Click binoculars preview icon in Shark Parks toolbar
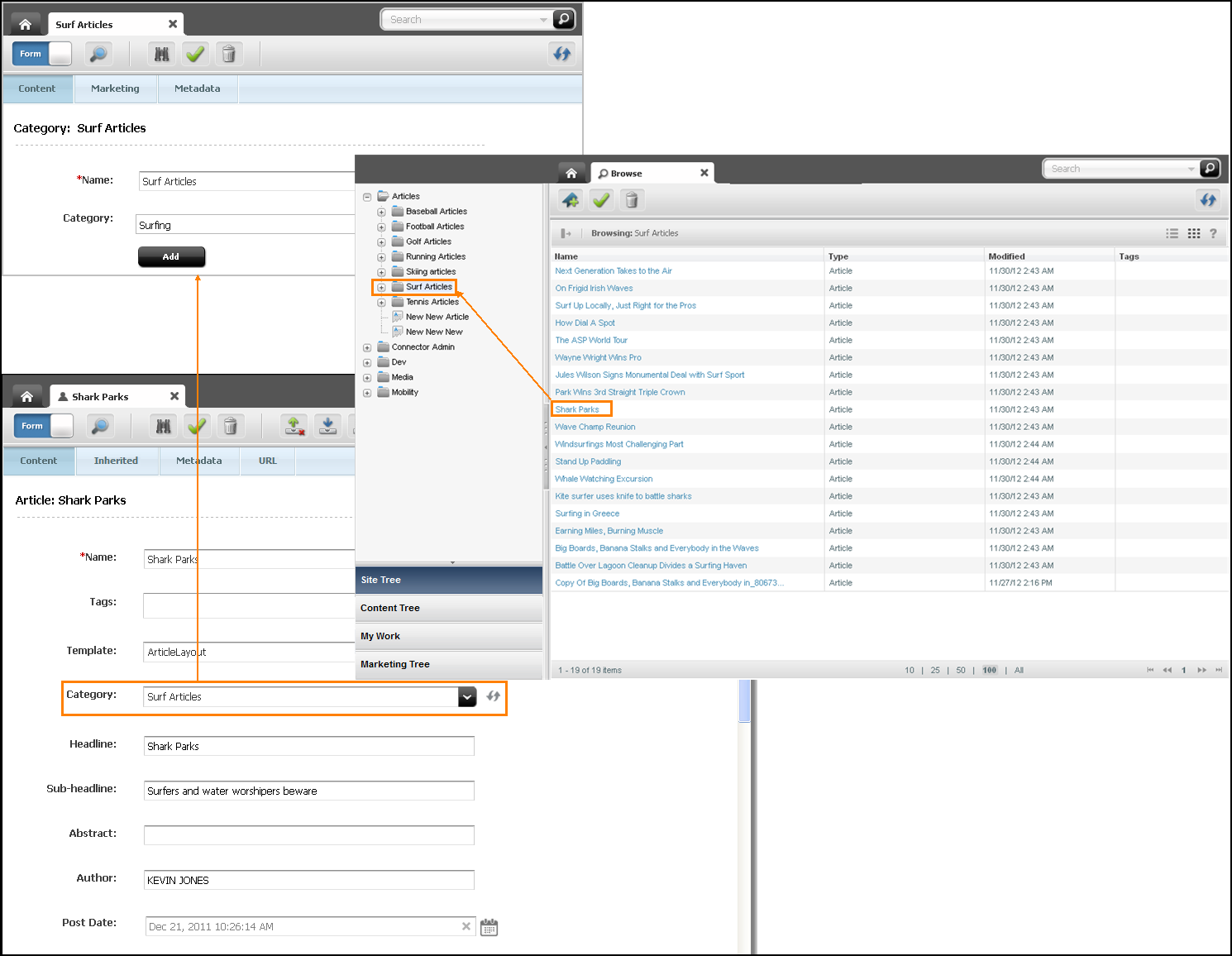Viewport: 1232px width, 956px height. click(164, 426)
